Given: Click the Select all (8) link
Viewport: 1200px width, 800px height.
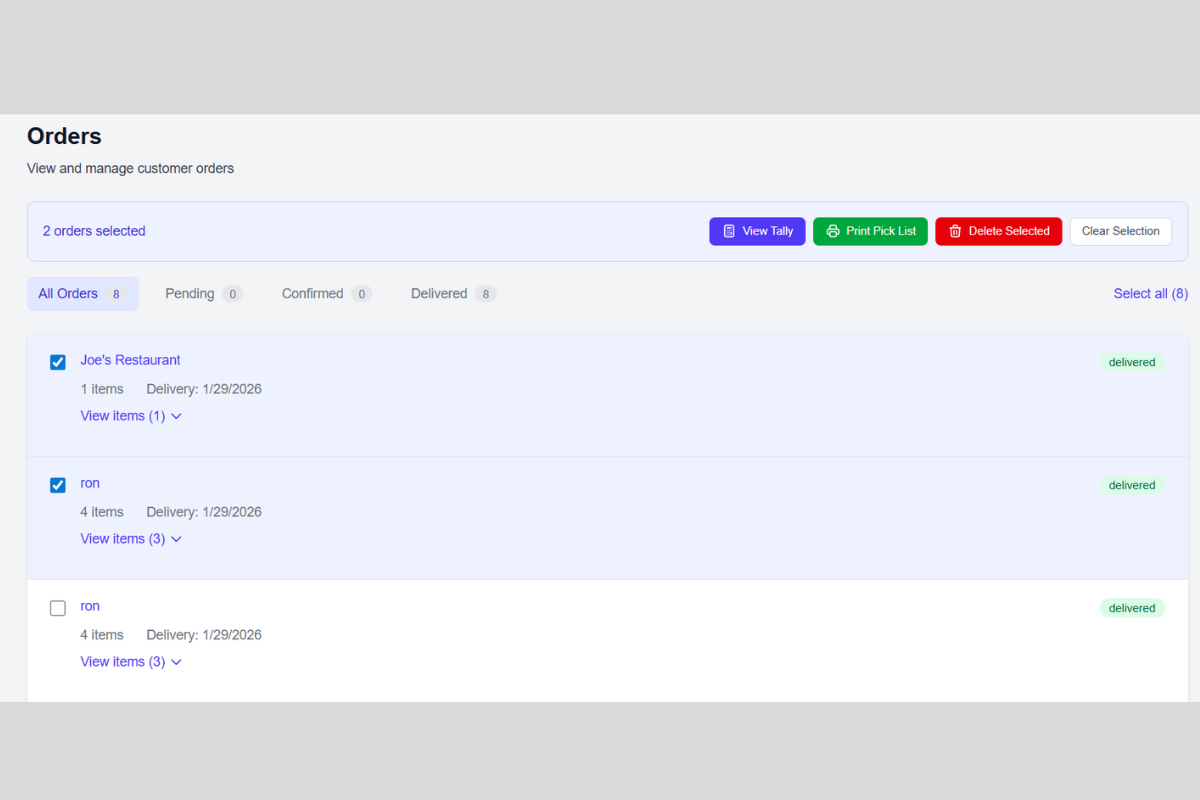Looking at the screenshot, I should 1150,293.
